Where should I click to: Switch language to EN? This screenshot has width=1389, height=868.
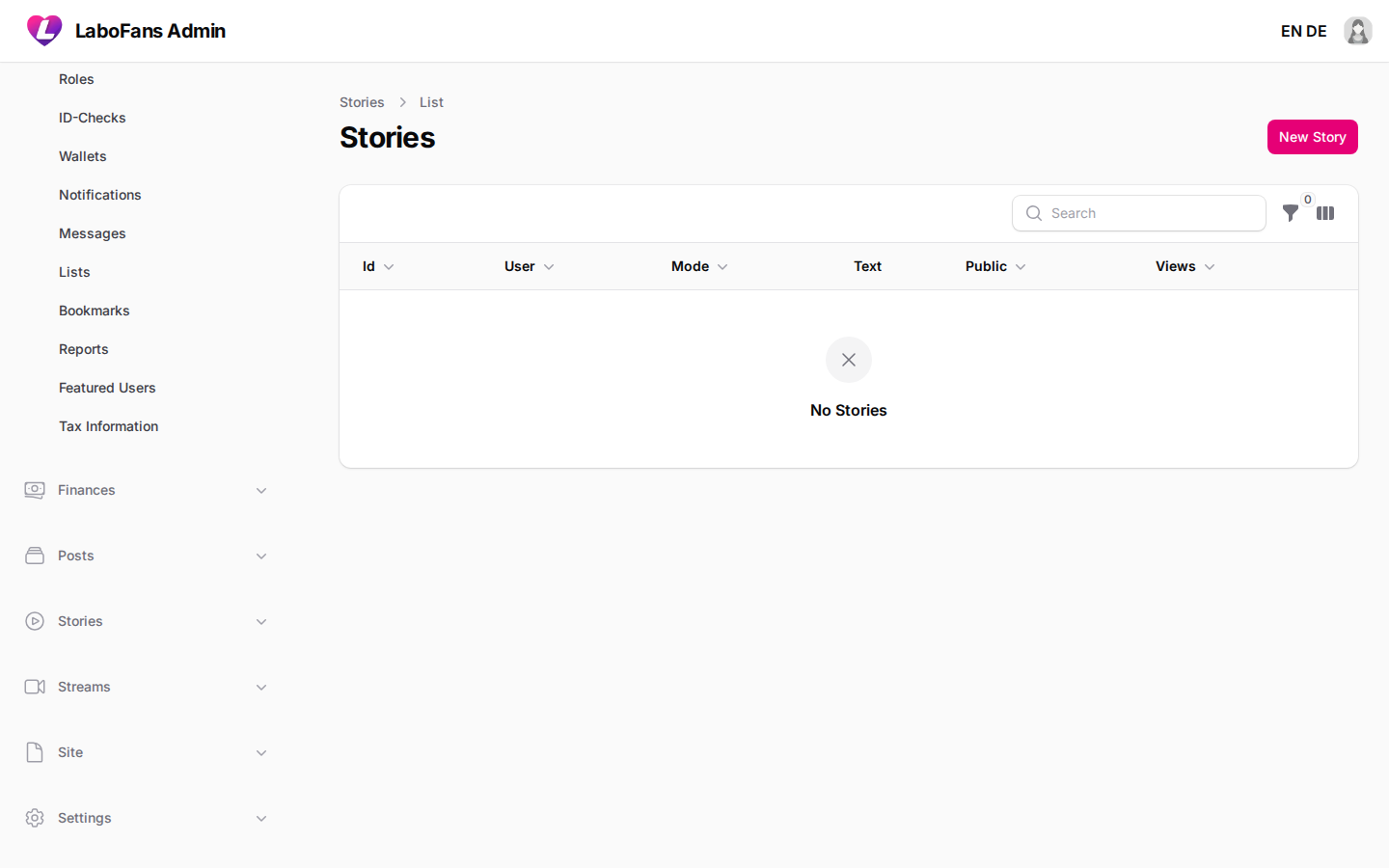[1292, 31]
